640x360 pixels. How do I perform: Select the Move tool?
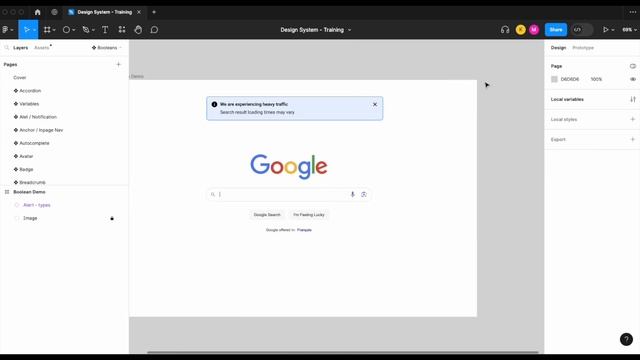pyautogui.click(x=26, y=30)
